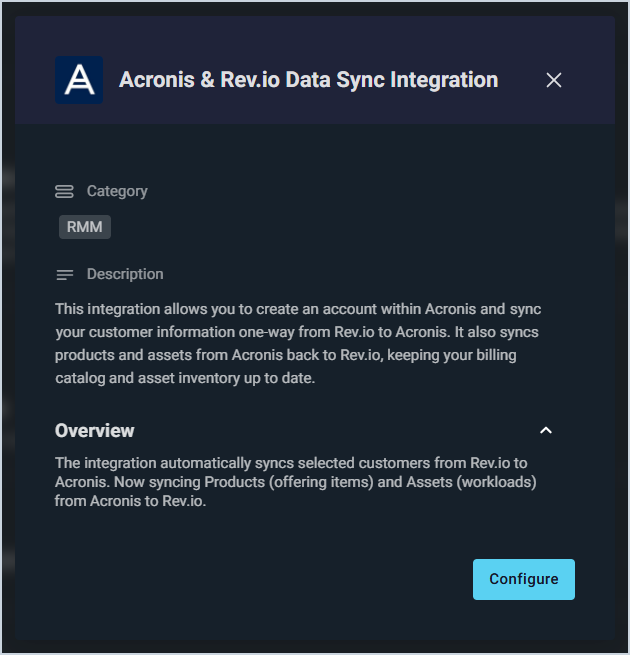Image resolution: width=630 pixels, height=655 pixels.
Task: Close the integration dialog with the X
Action: pos(554,80)
